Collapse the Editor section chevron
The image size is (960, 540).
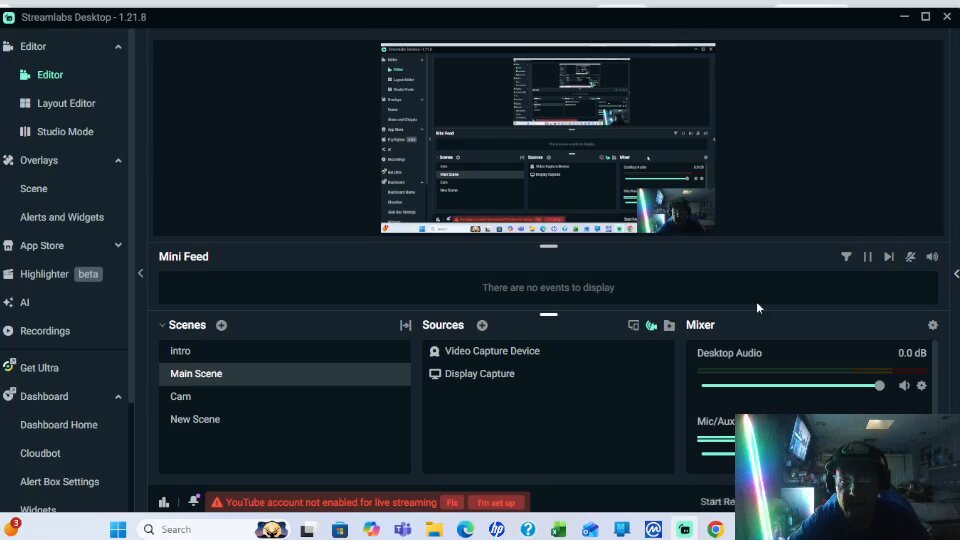tap(118, 47)
